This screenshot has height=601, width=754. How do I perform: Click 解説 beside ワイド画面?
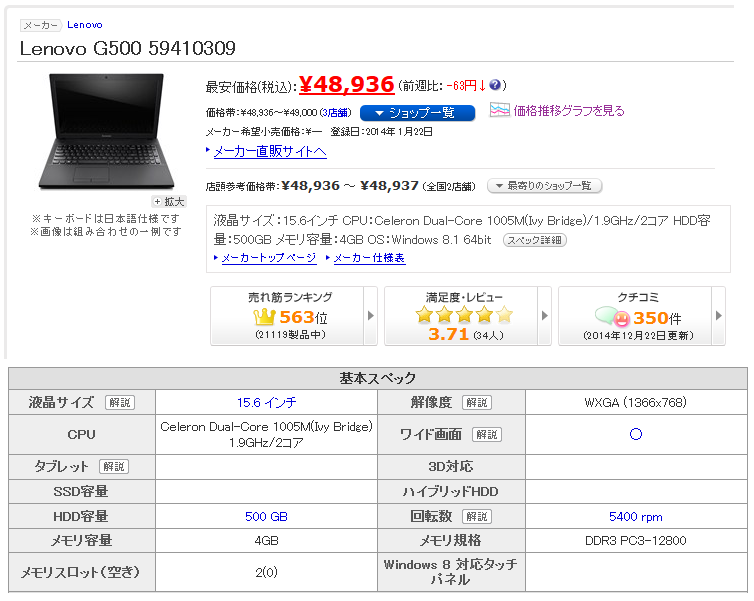[487, 435]
